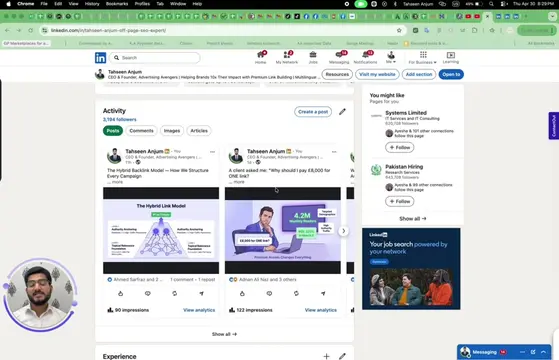Click the Resources button

click(x=337, y=74)
